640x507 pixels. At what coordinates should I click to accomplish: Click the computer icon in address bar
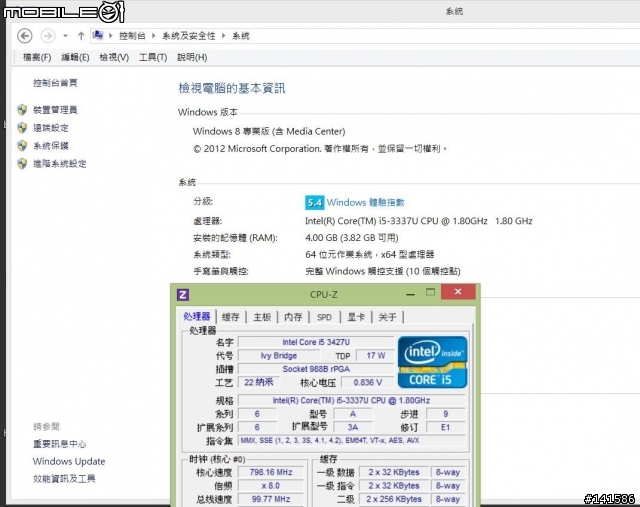pos(98,36)
